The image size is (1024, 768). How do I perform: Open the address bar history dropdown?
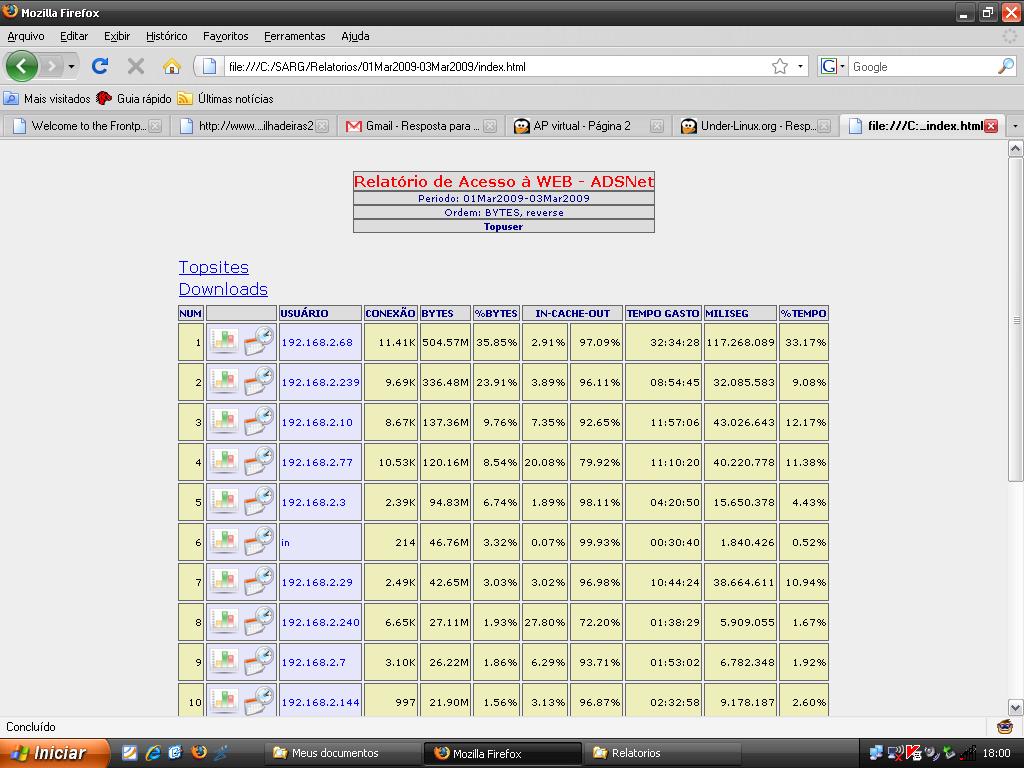point(800,66)
